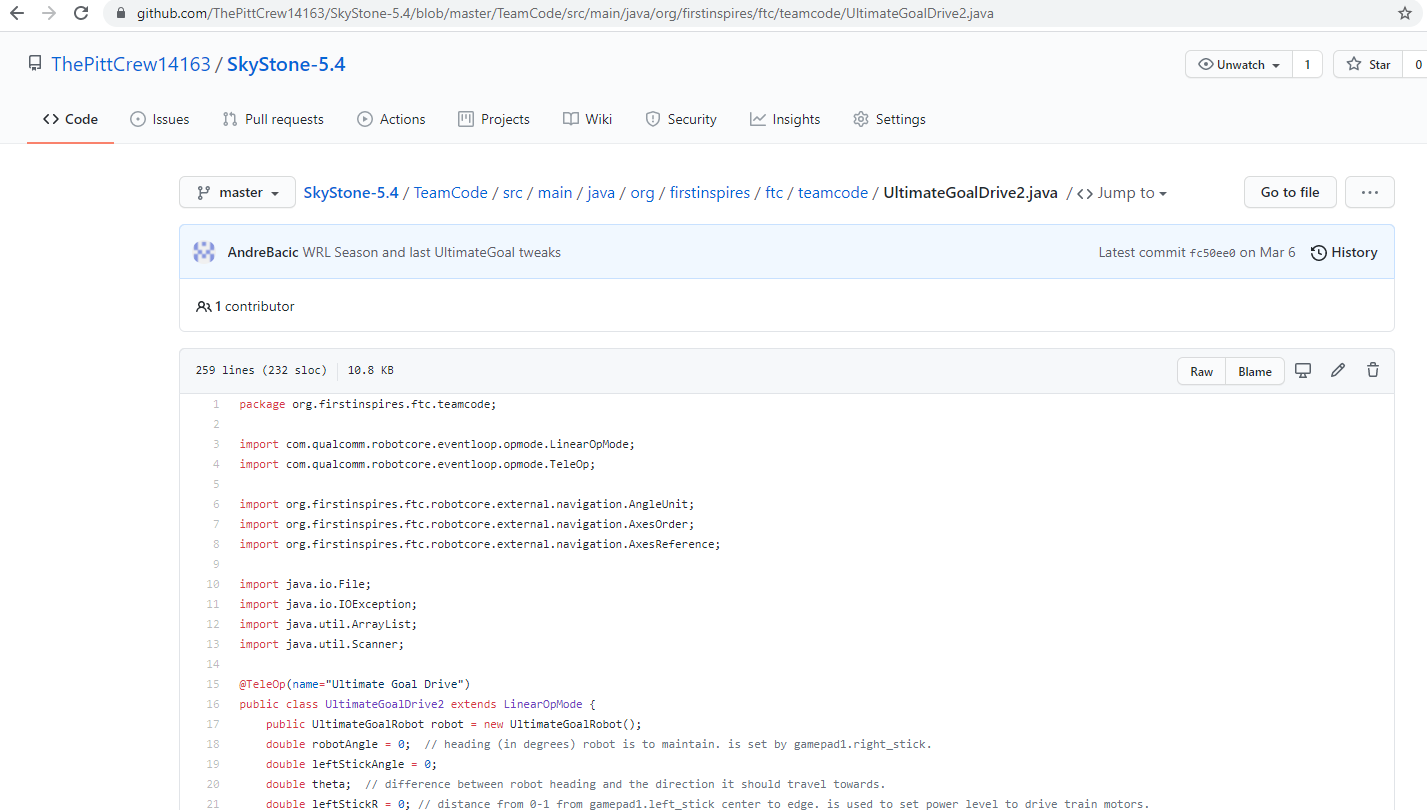
Task: Click AndreBacic's avatar image
Action: pos(204,252)
